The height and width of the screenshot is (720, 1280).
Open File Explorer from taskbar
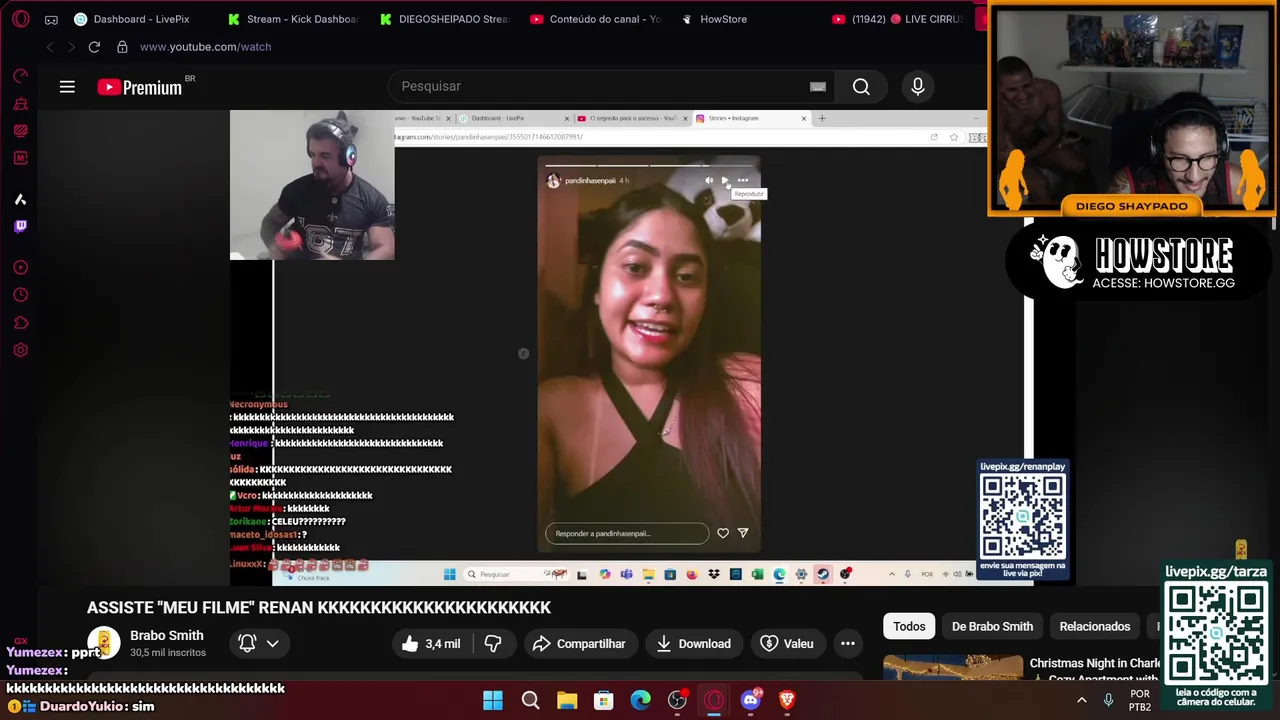[567, 701]
